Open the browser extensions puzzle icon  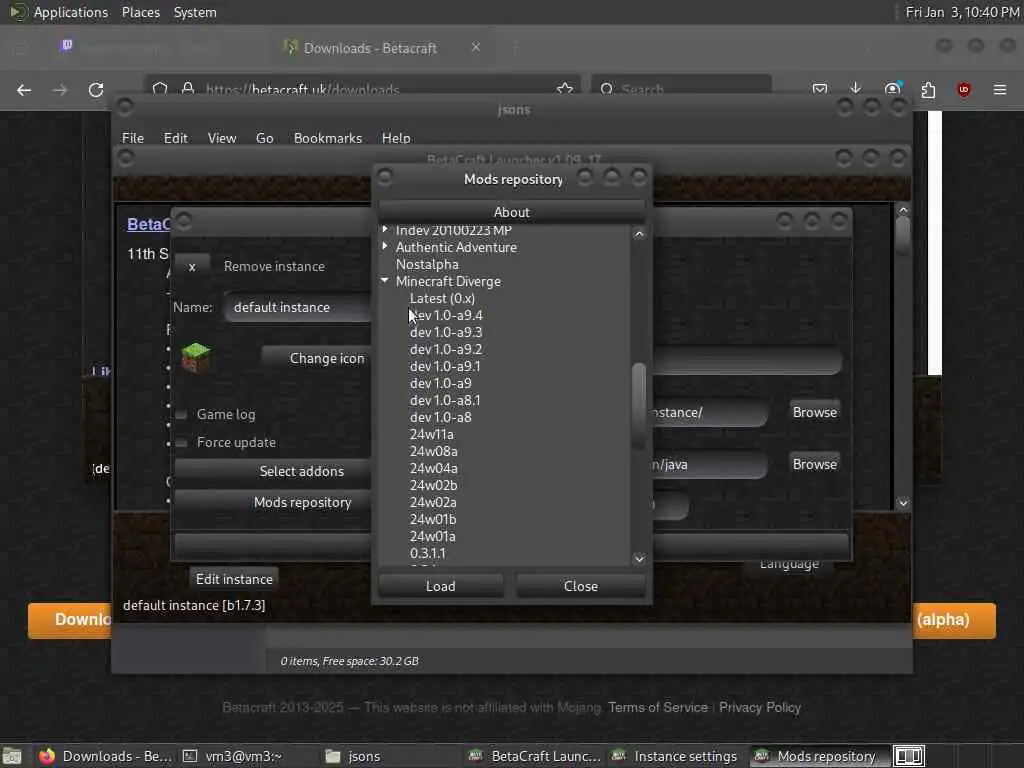[928, 89]
